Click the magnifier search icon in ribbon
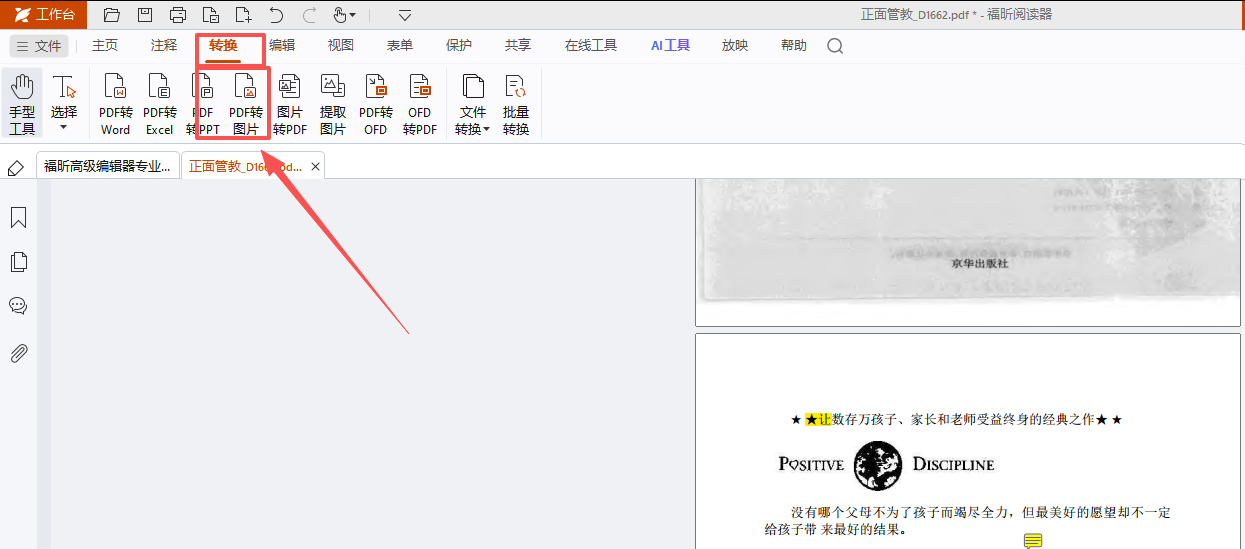1245x549 pixels. pos(835,46)
